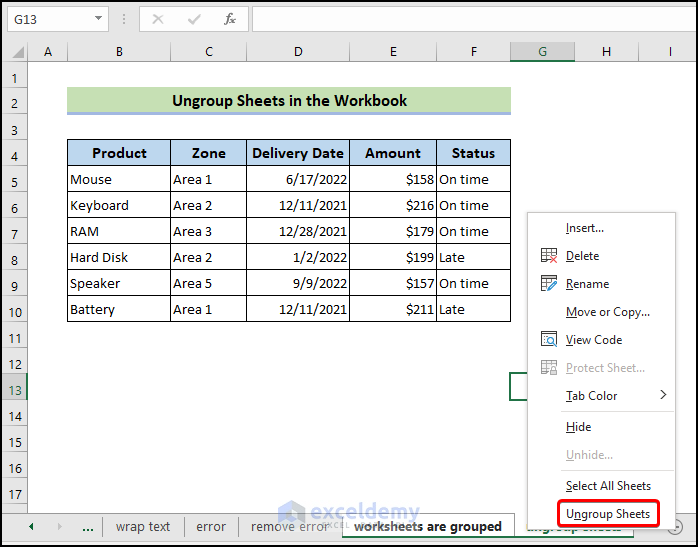Viewport: 698px width, 547px height.
Task: Click the formula bar confirm checkmark icon
Action: 194,19
